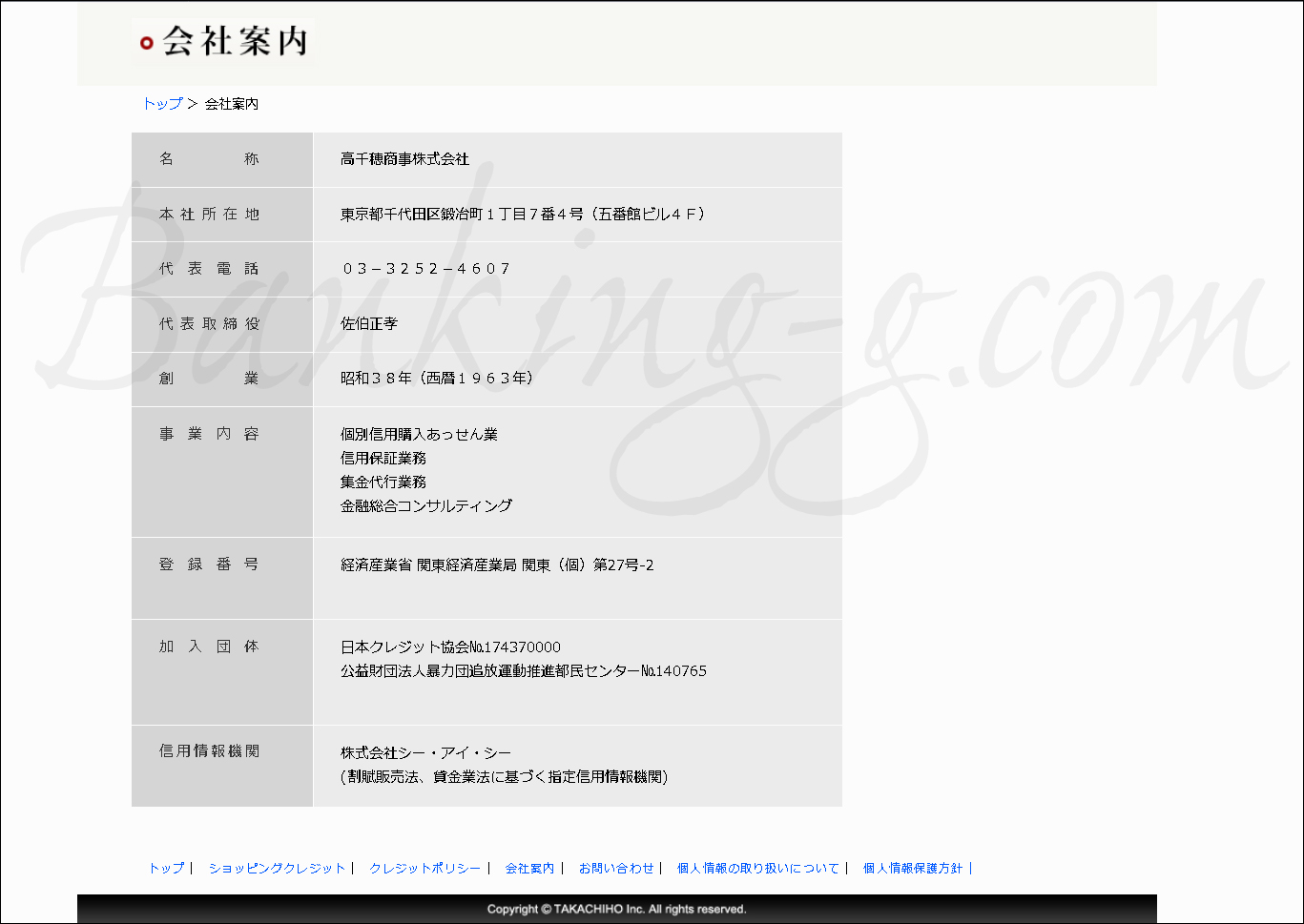Go to クレジットポリシー footer link
Image resolution: width=1304 pixels, height=924 pixels.
pyautogui.click(x=424, y=868)
